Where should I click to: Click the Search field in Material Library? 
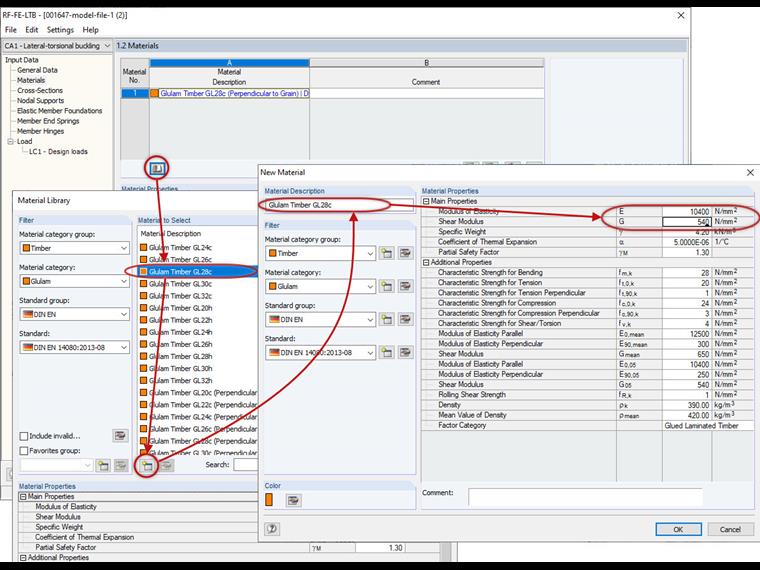coord(246,465)
